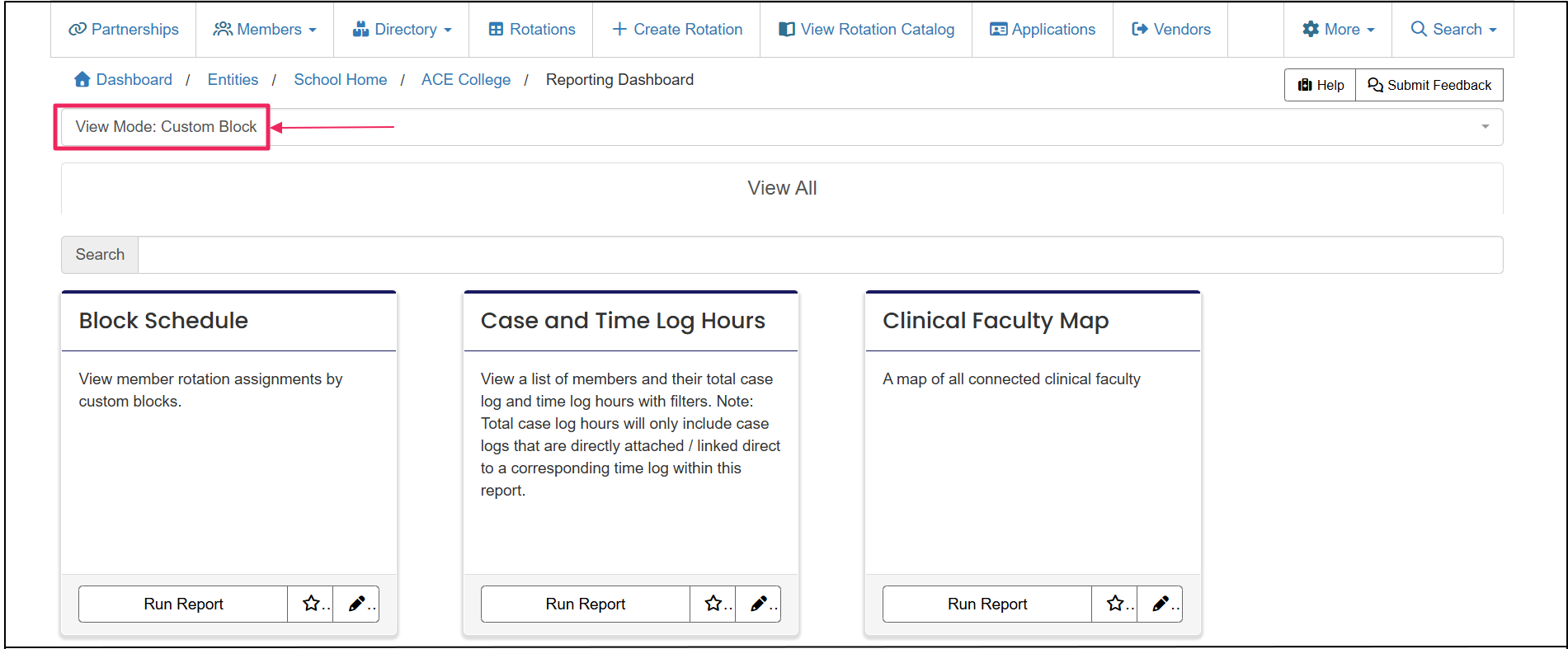Click the Clinical Faculty Map title

point(996,320)
